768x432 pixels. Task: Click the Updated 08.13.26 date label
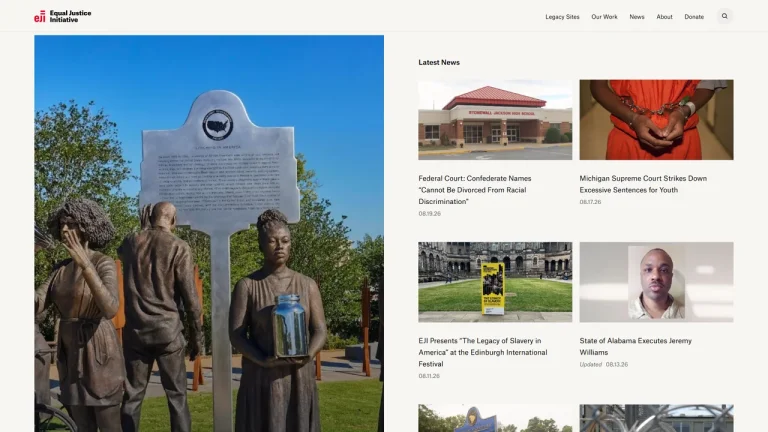point(603,364)
